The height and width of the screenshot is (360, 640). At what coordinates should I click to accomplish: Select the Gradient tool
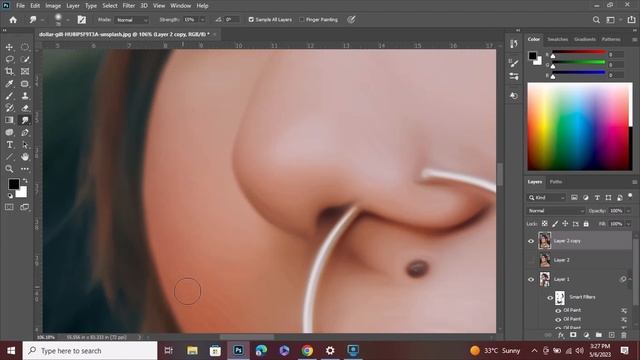[x=9, y=120]
